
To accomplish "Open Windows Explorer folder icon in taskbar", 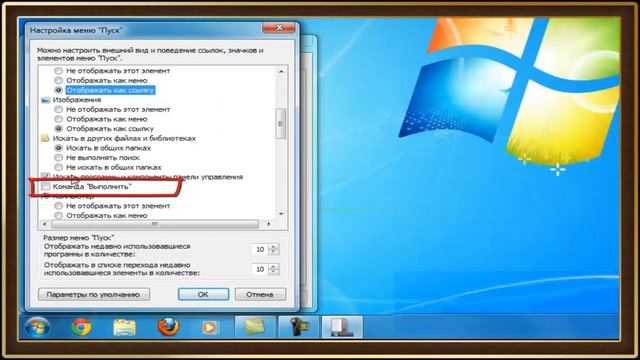I will 124,327.
